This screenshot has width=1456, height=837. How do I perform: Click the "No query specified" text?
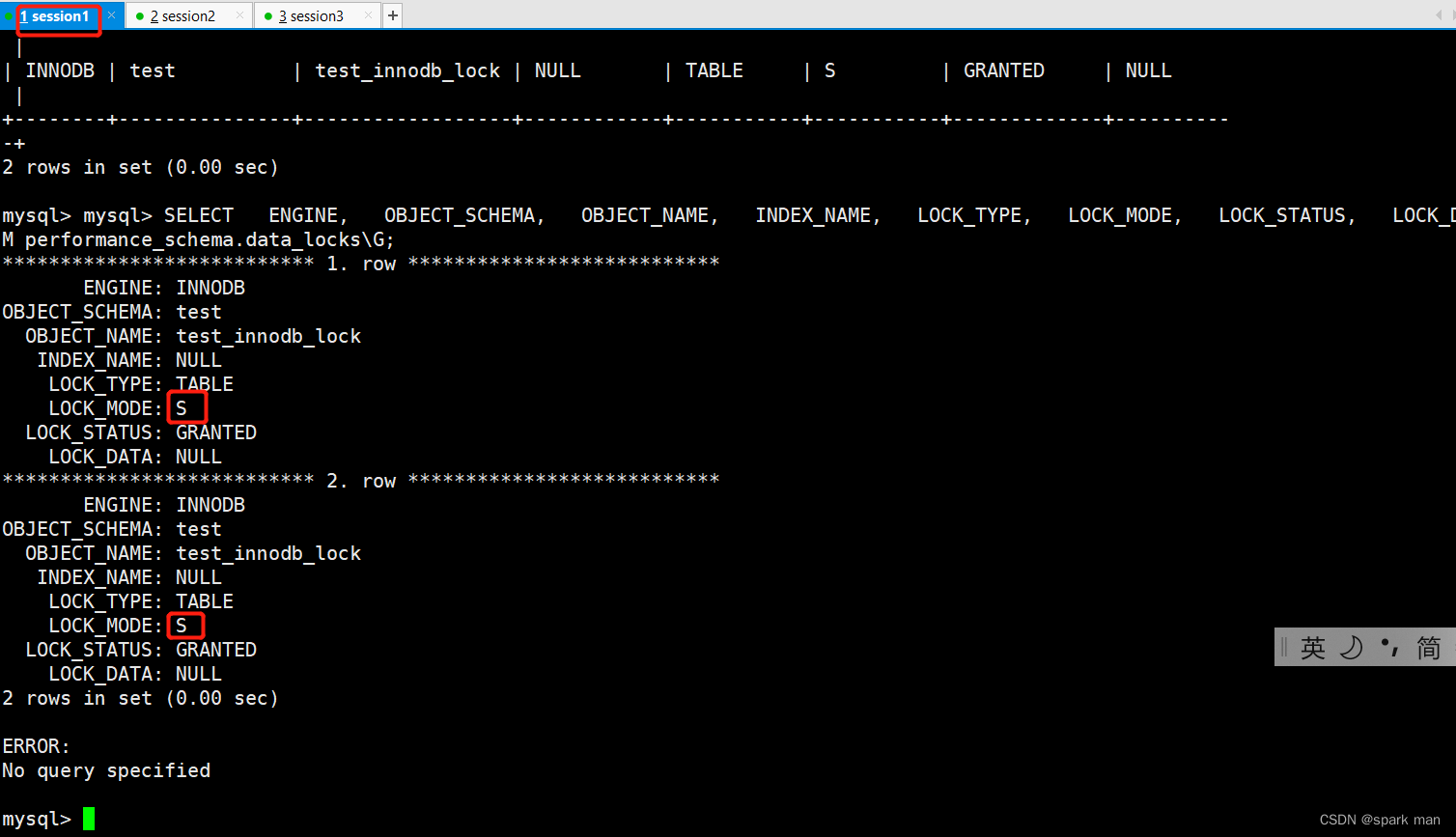point(106,770)
